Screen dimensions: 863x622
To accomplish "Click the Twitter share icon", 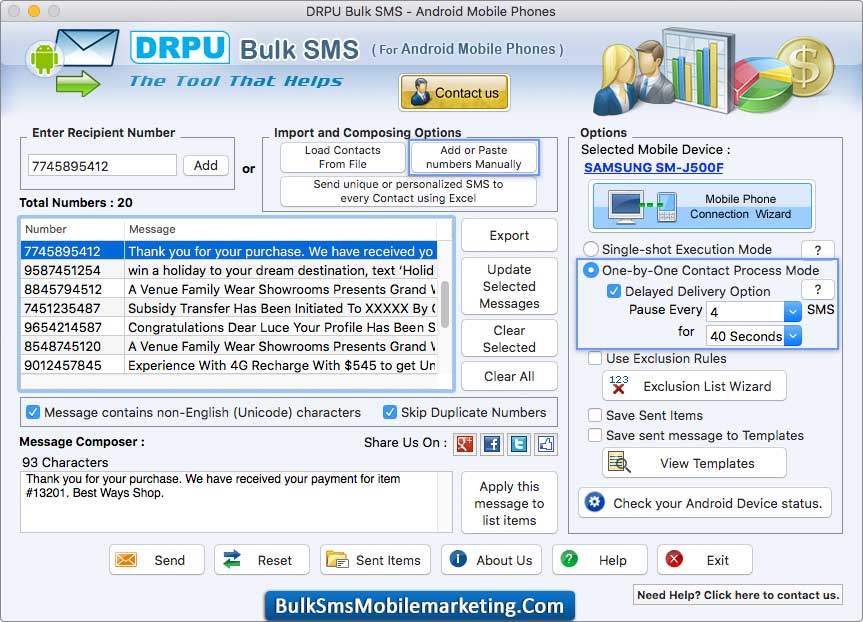I will (x=518, y=444).
